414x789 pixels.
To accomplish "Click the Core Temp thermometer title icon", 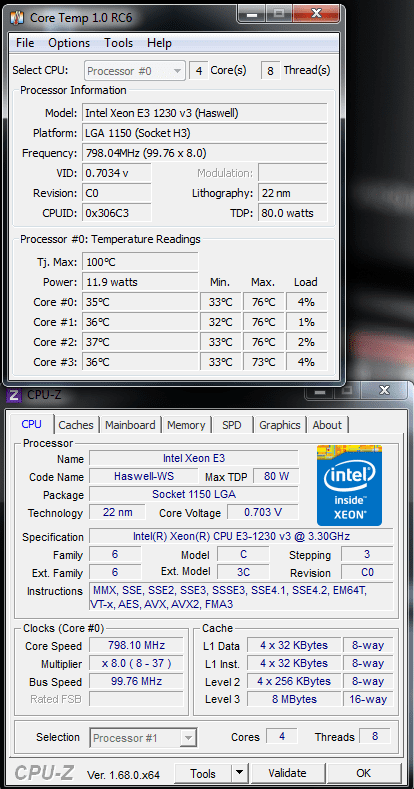I will point(18,17).
